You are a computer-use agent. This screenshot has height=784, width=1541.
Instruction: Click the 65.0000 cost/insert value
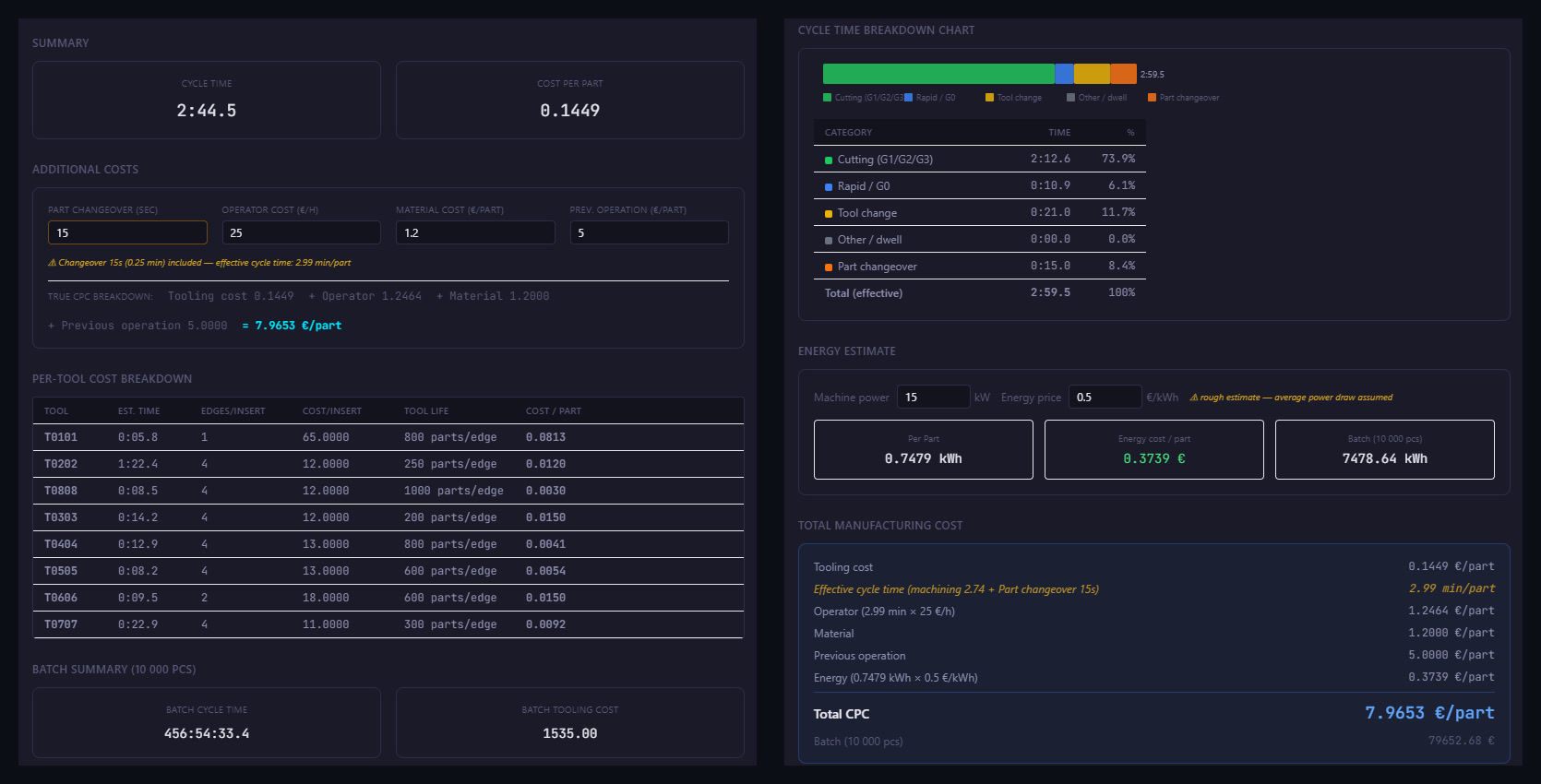326,437
